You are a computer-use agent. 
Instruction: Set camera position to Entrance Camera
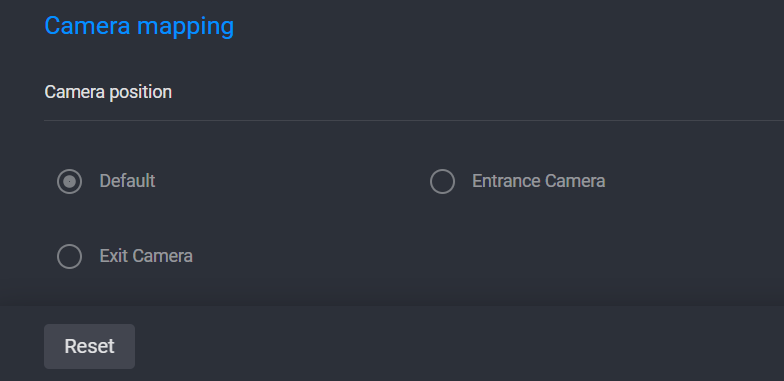click(x=442, y=182)
